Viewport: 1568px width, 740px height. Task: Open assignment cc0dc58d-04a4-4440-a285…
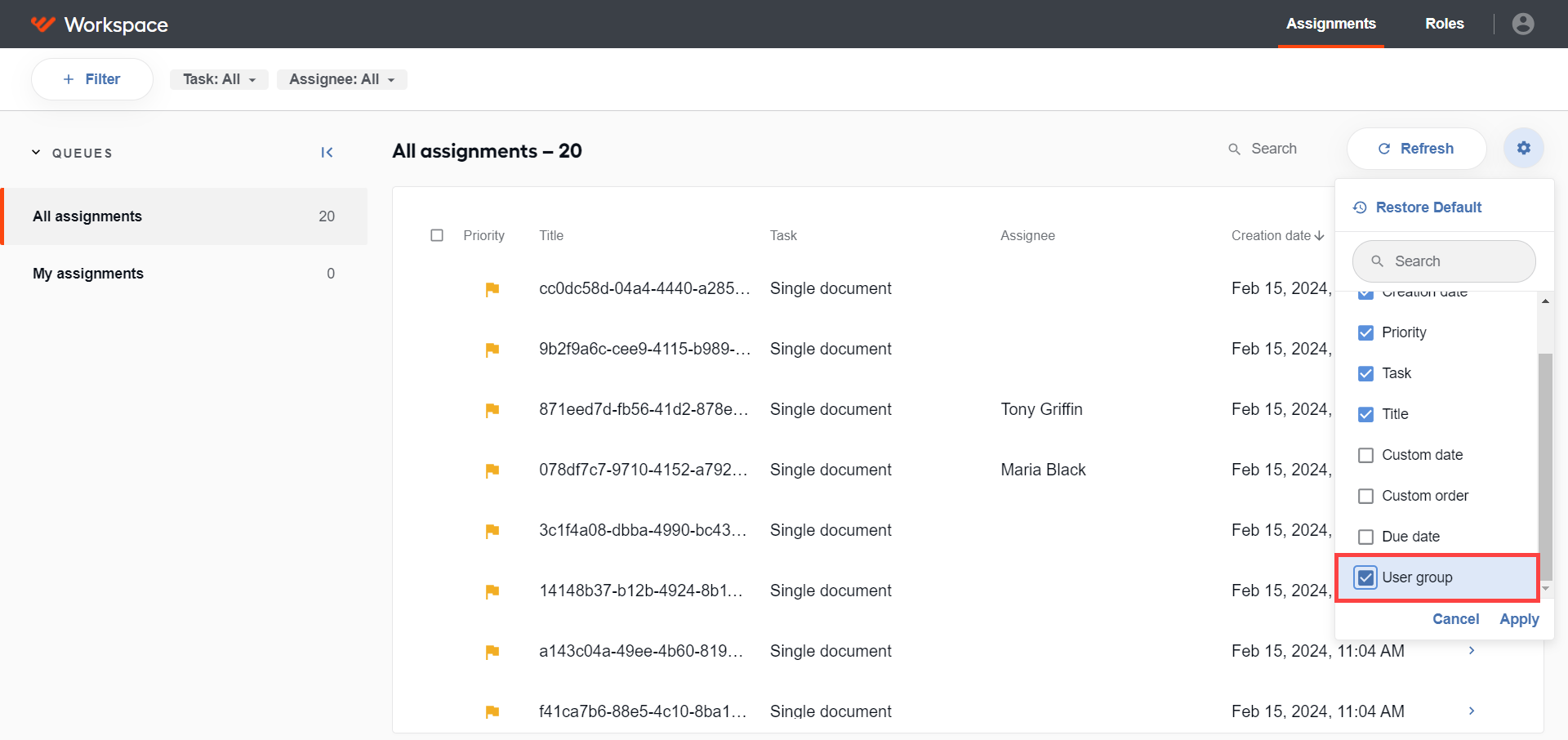[x=644, y=288]
